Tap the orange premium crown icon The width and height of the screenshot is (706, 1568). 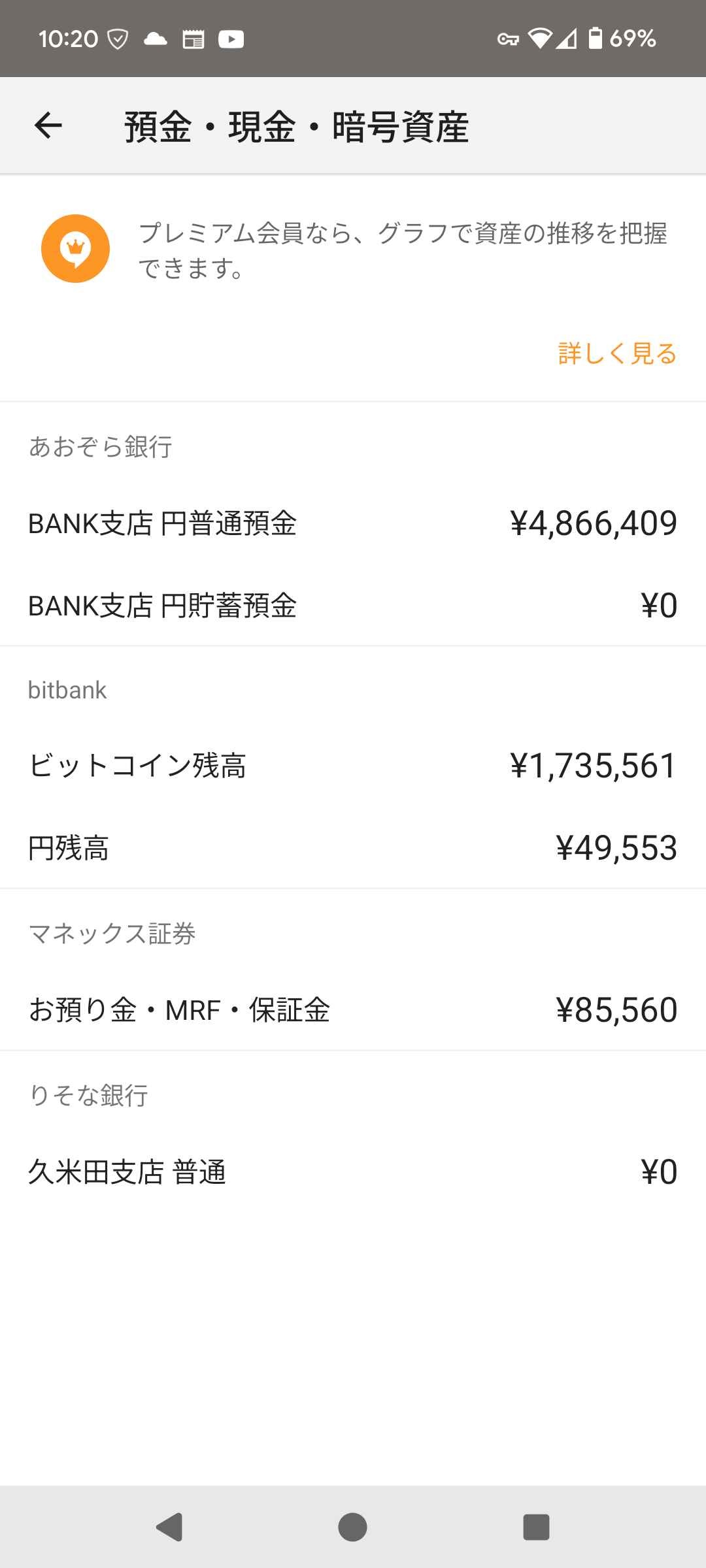75,249
